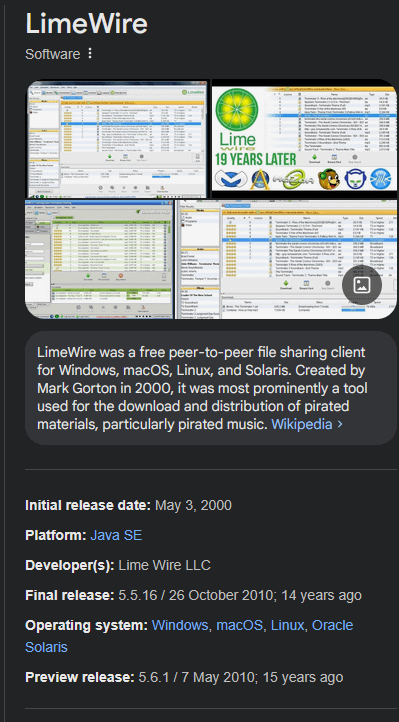Select the "5.5.16 / 26 October 2010" text

[196, 595]
